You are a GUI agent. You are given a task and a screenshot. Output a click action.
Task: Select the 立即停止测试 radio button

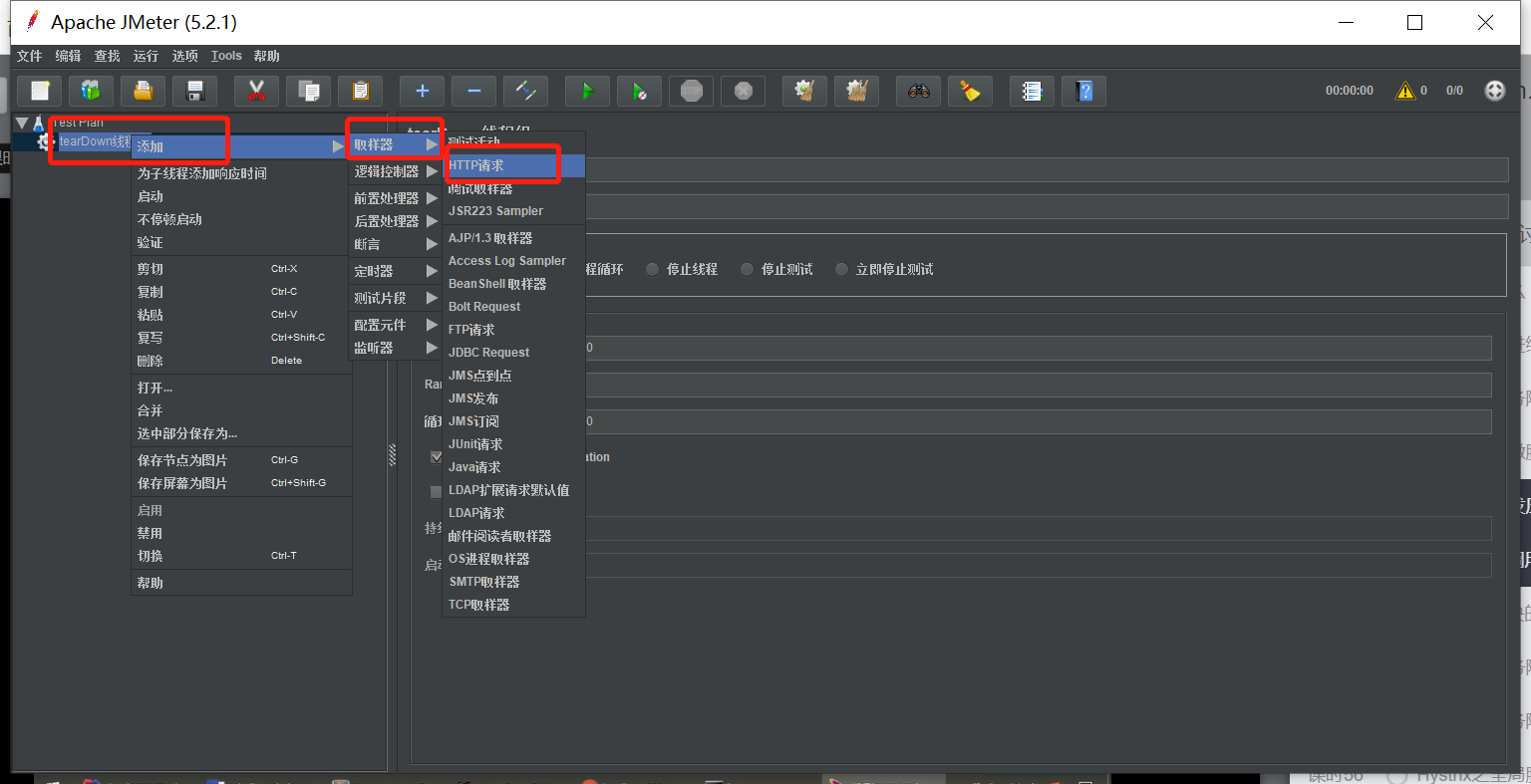(841, 269)
